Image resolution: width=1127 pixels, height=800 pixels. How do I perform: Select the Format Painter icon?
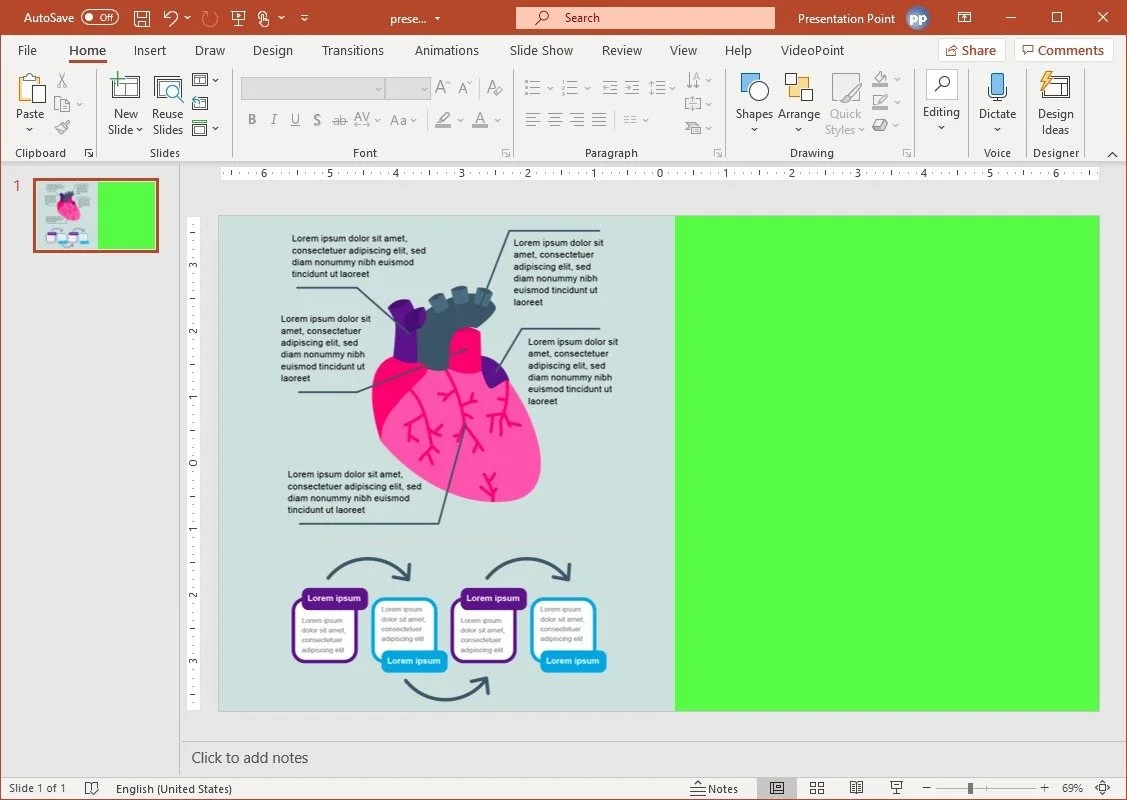(x=60, y=126)
